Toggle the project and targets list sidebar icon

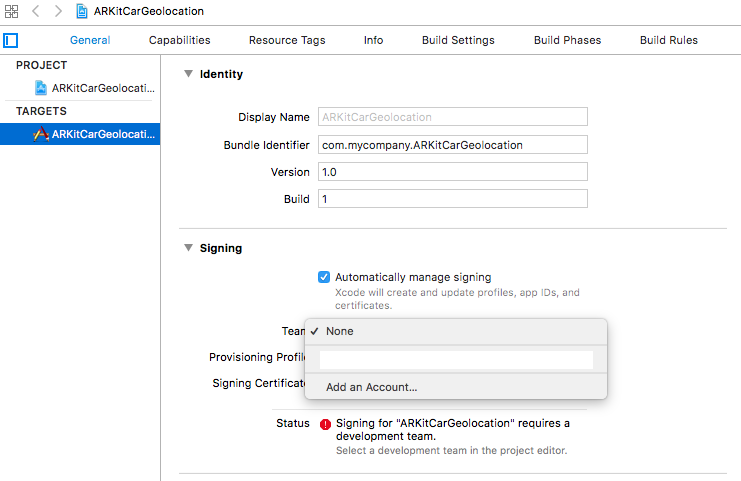pos(12,41)
